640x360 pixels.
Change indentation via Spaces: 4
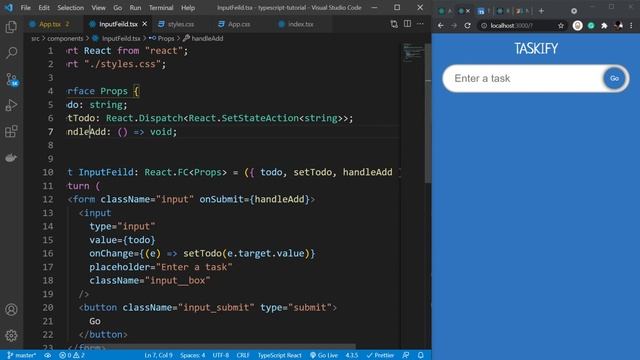coord(192,356)
